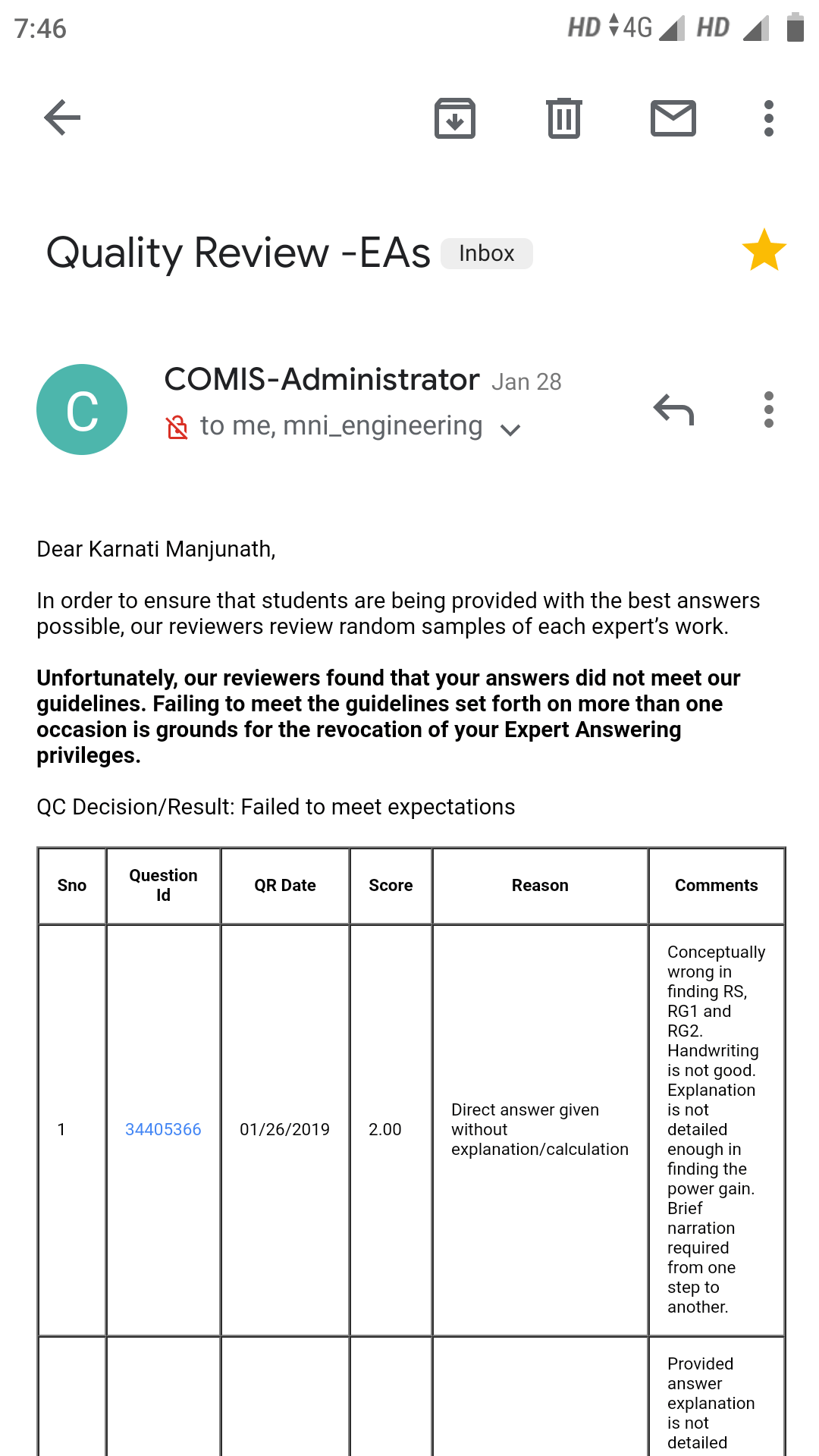Tap sender name COMIS-Administrator
This screenshot has height=1456, width=819.
pos(322,379)
